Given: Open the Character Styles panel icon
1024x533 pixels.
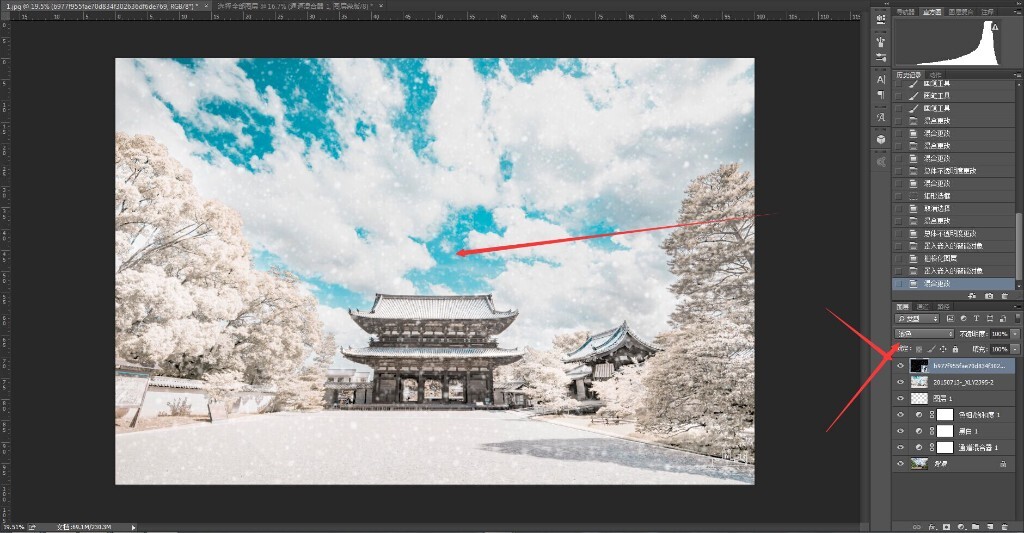Looking at the screenshot, I should [881, 117].
